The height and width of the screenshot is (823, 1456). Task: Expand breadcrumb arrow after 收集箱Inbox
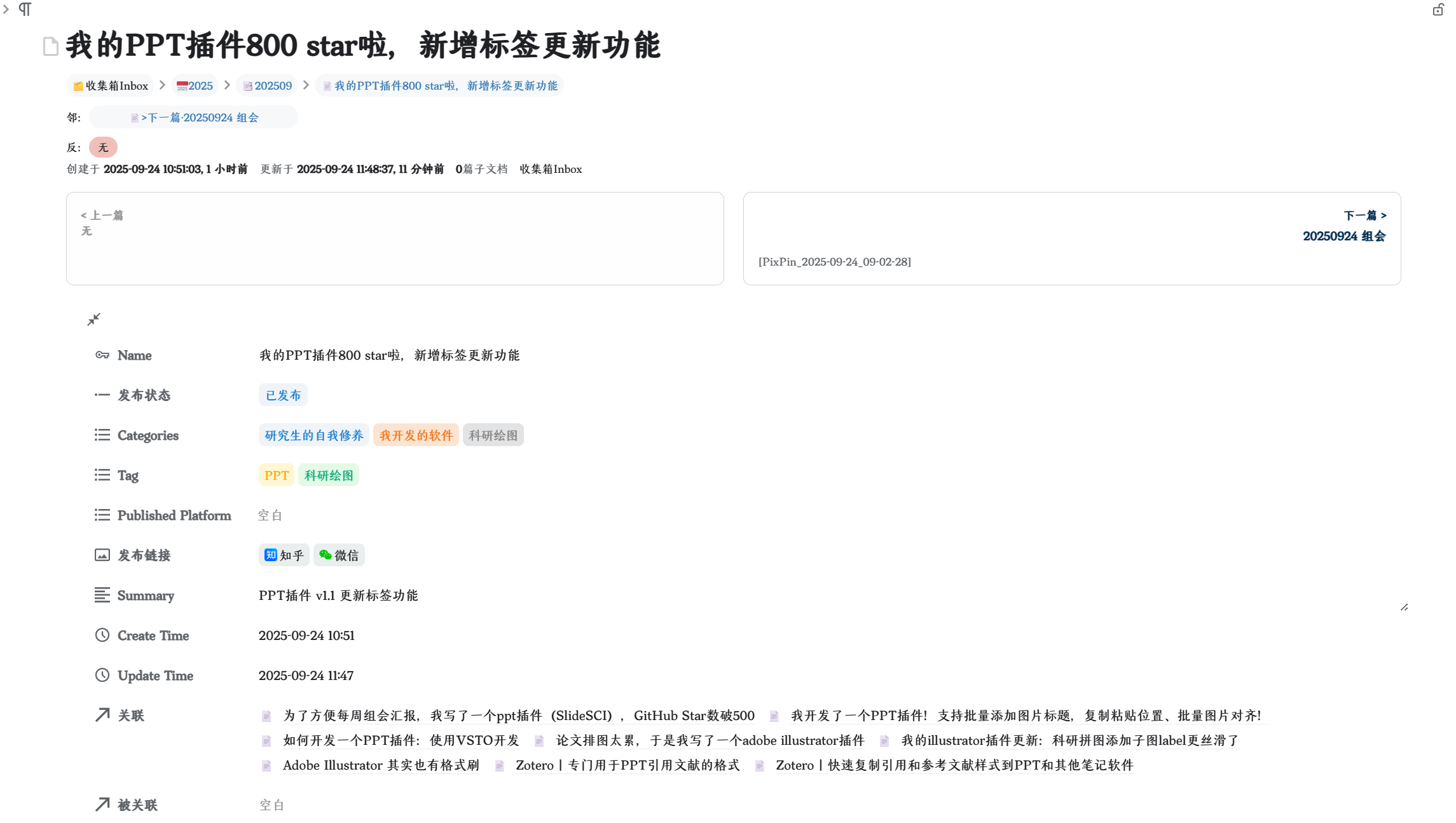tap(162, 85)
